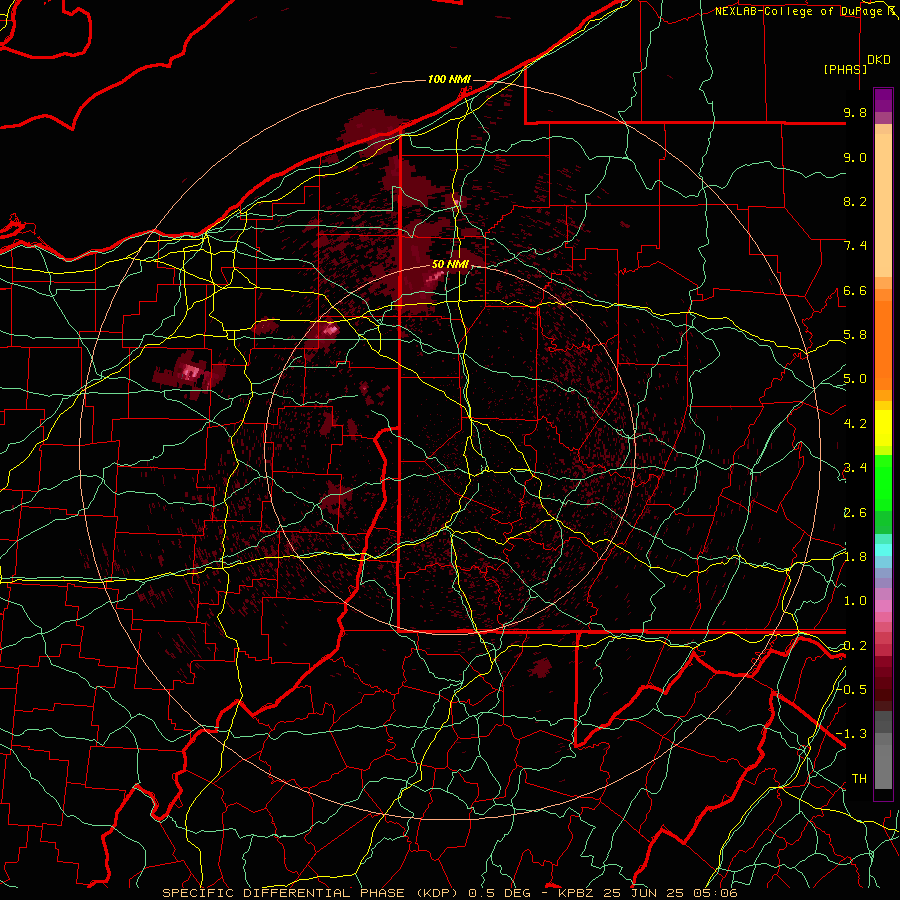Pick the bright green segment of the color bar

883,483
